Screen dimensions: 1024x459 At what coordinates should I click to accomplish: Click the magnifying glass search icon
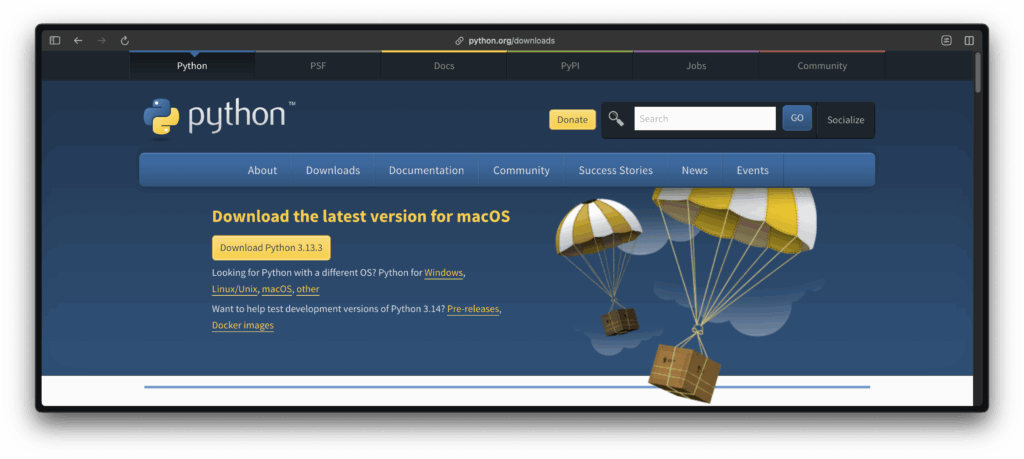click(616, 118)
